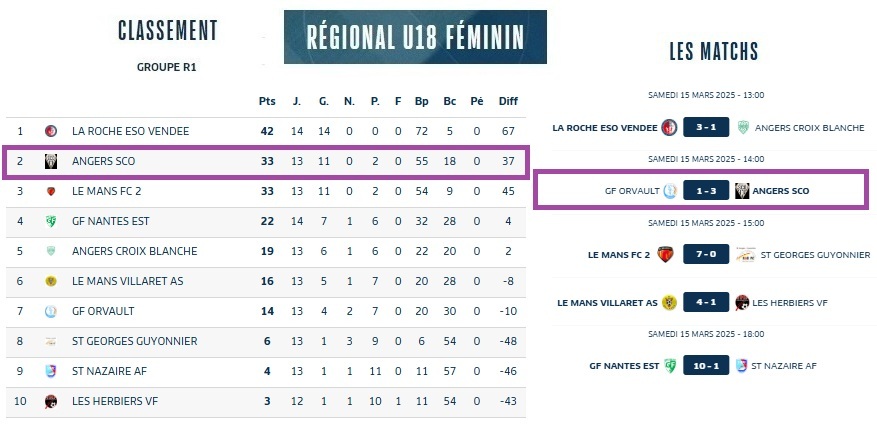877x426 pixels.
Task: Select GF Orvault team name in standings
Action: [x=103, y=311]
